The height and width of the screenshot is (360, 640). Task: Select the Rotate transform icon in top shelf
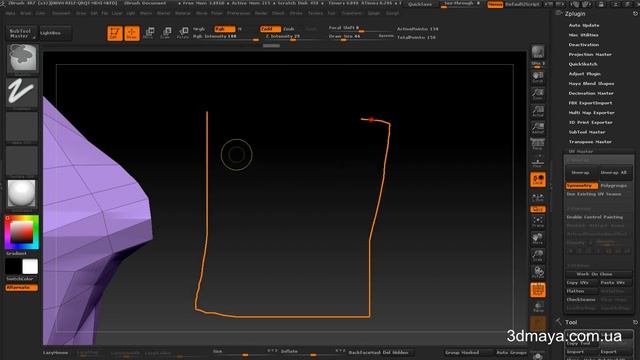(x=183, y=33)
